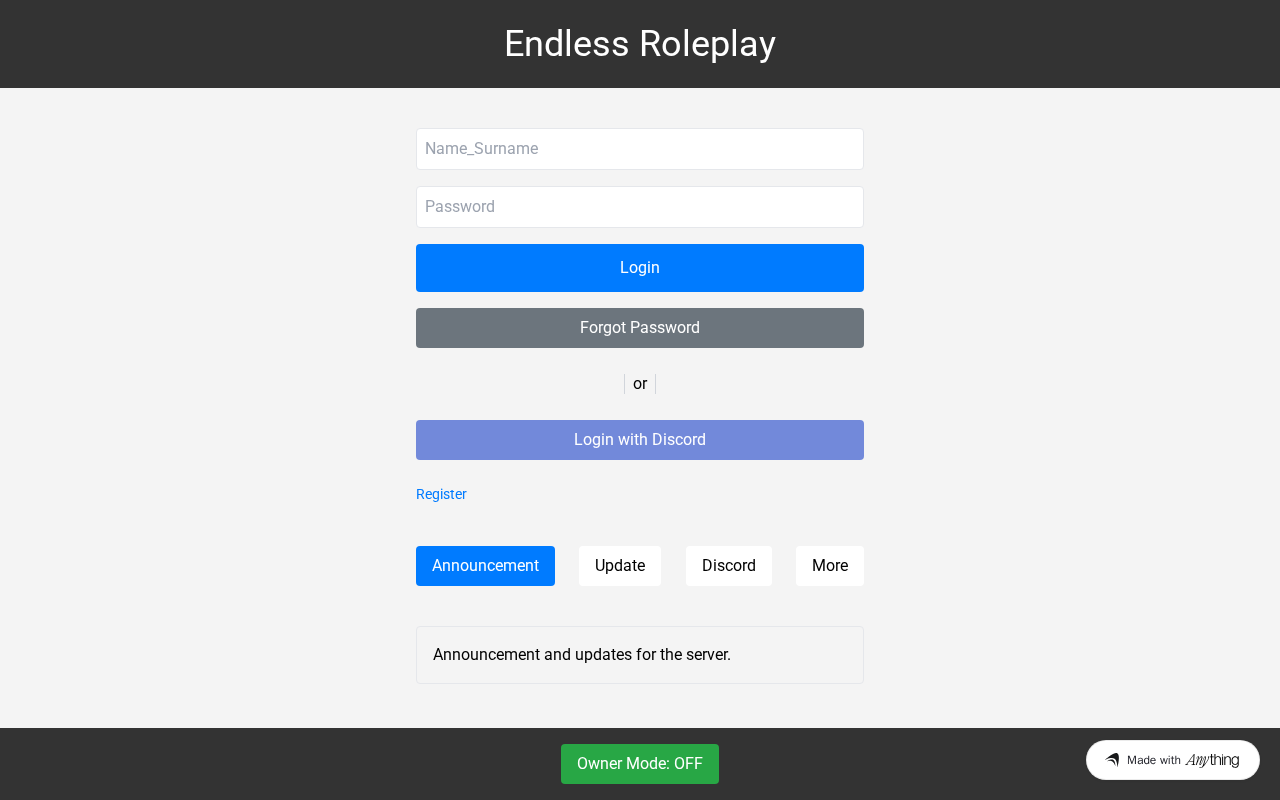Click the stylized Anything wordmark

pos(1212,760)
